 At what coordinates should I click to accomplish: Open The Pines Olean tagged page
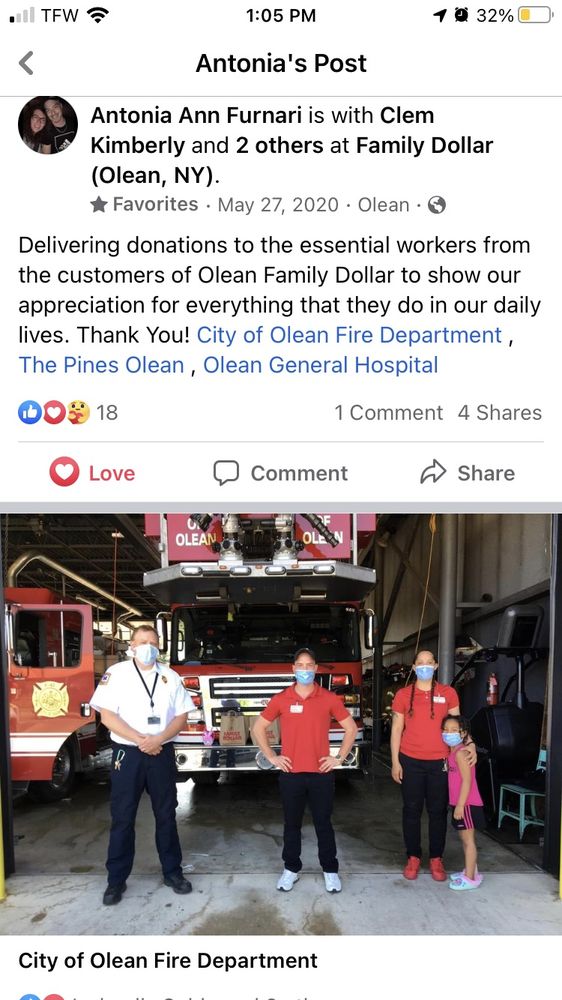pos(101,365)
